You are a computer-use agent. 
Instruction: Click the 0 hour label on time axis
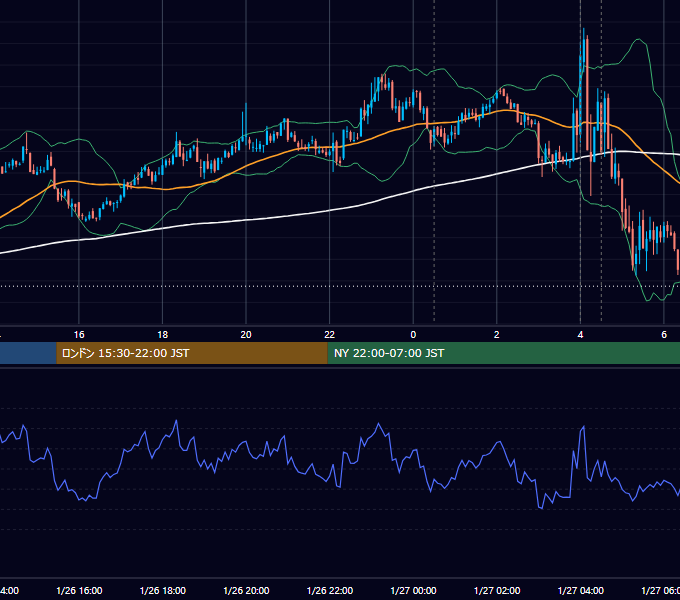(x=413, y=335)
